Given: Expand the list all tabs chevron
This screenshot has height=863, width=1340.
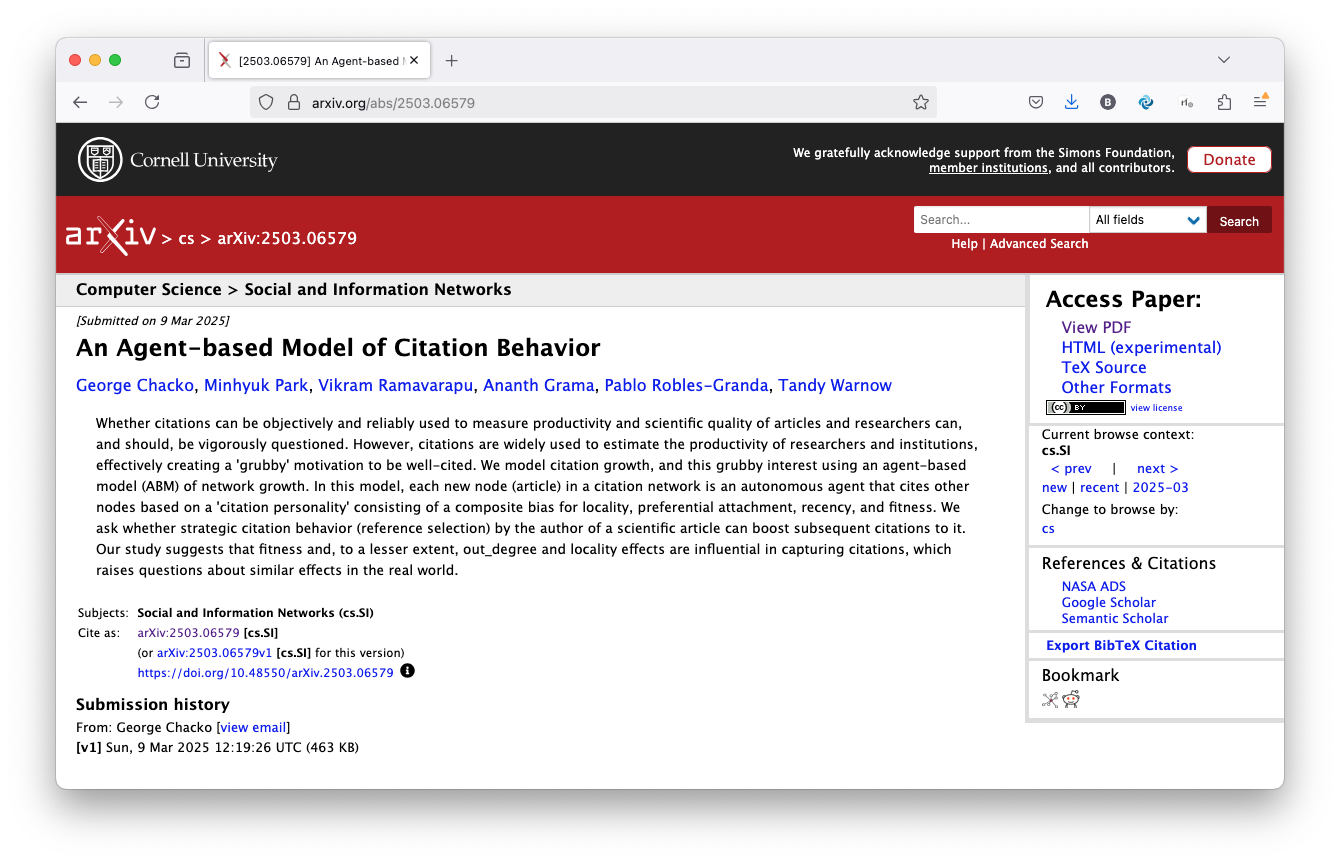Looking at the screenshot, I should tap(1224, 60).
